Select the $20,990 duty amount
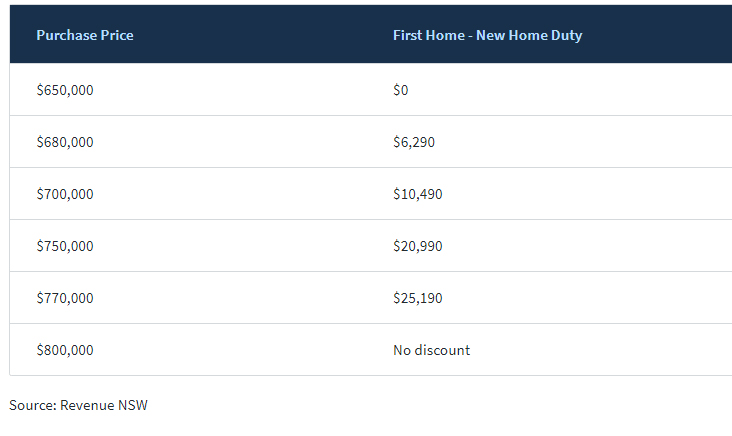Image resolution: width=732 pixels, height=436 pixels. click(418, 246)
